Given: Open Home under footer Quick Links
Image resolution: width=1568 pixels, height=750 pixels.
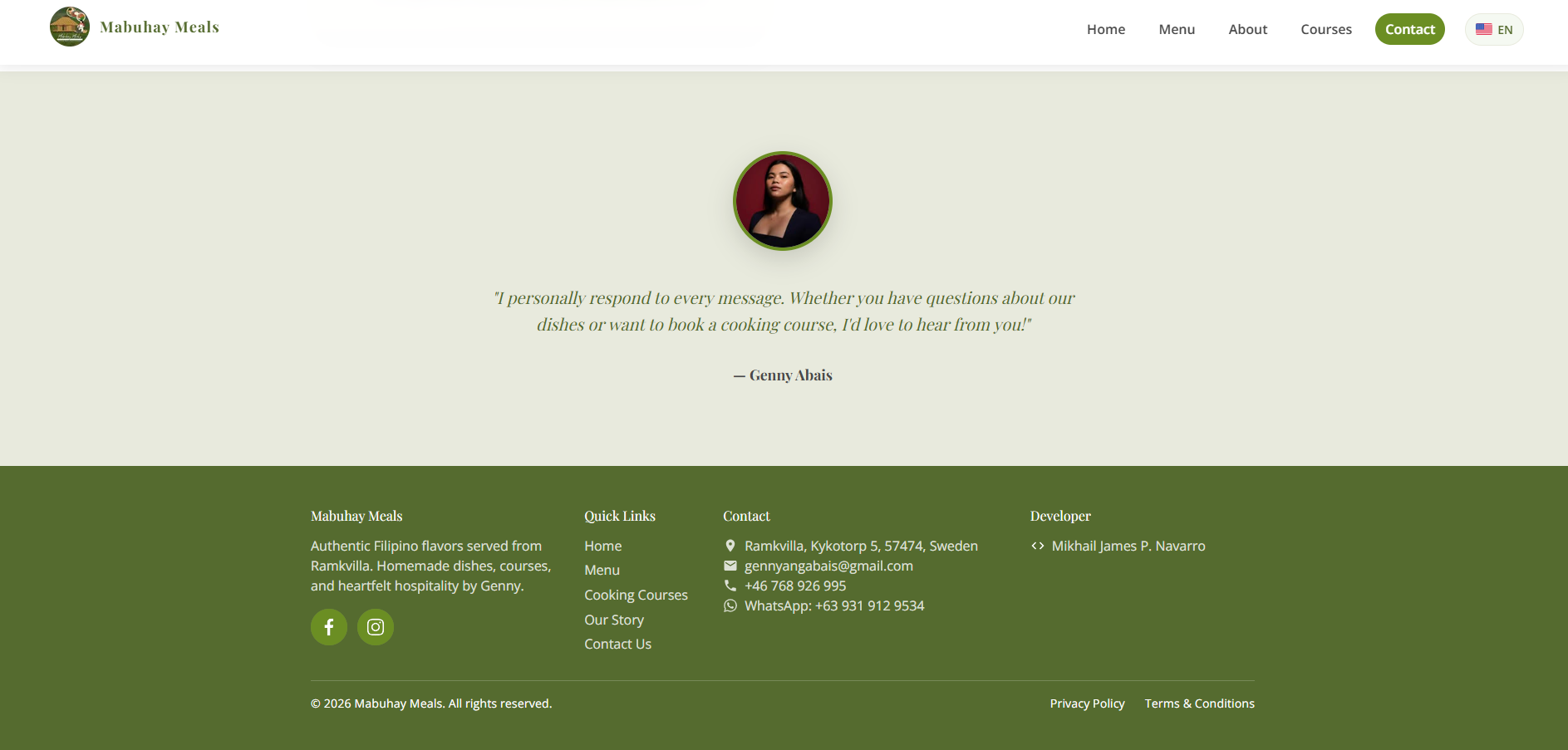Looking at the screenshot, I should pos(603,546).
